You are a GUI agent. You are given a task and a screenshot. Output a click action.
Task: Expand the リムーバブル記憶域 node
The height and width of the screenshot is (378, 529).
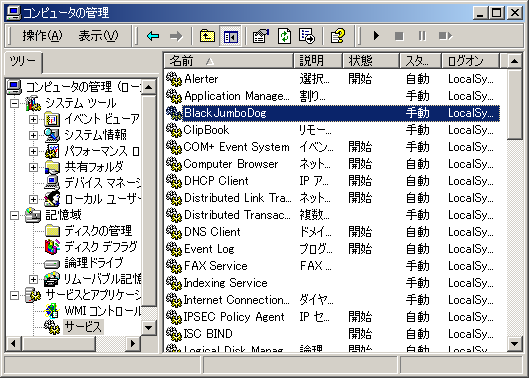pyautogui.click(x=33, y=279)
